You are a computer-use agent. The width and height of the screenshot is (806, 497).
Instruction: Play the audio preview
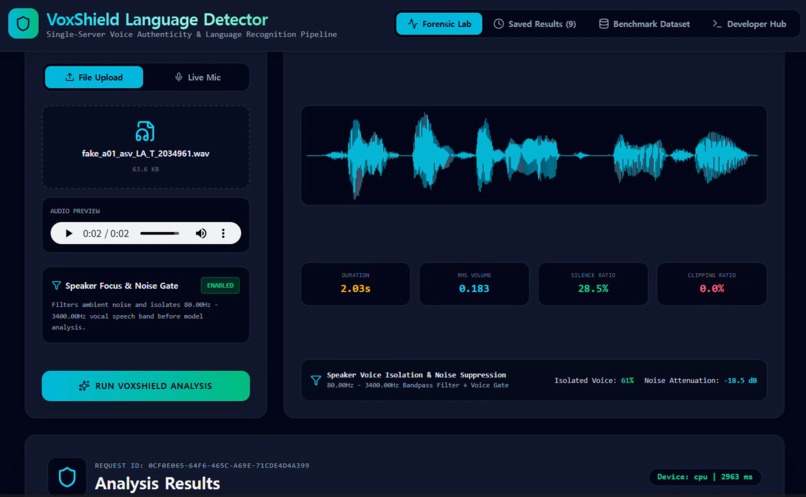pos(68,233)
